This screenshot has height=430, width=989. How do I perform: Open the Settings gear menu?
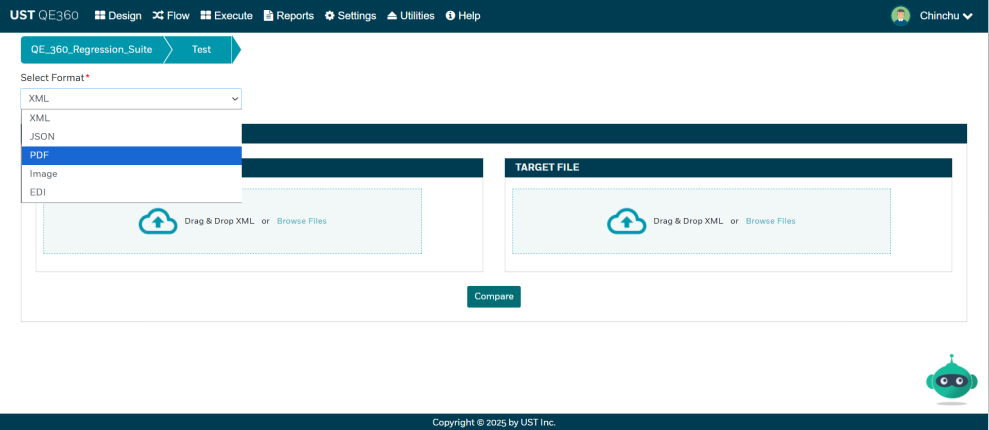click(x=350, y=16)
